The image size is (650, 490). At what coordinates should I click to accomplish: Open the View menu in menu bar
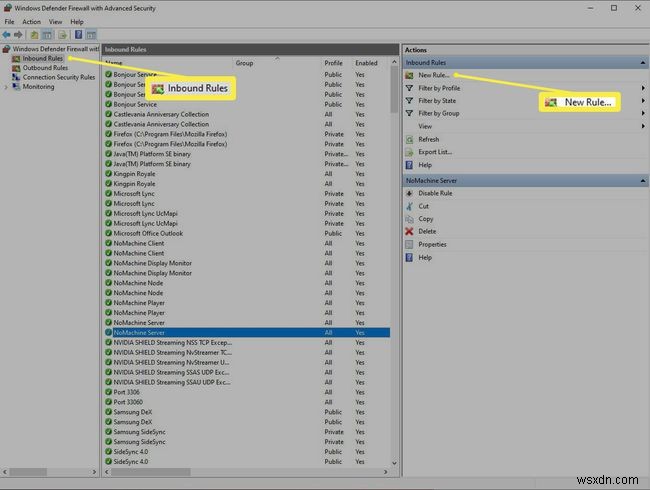(55, 22)
